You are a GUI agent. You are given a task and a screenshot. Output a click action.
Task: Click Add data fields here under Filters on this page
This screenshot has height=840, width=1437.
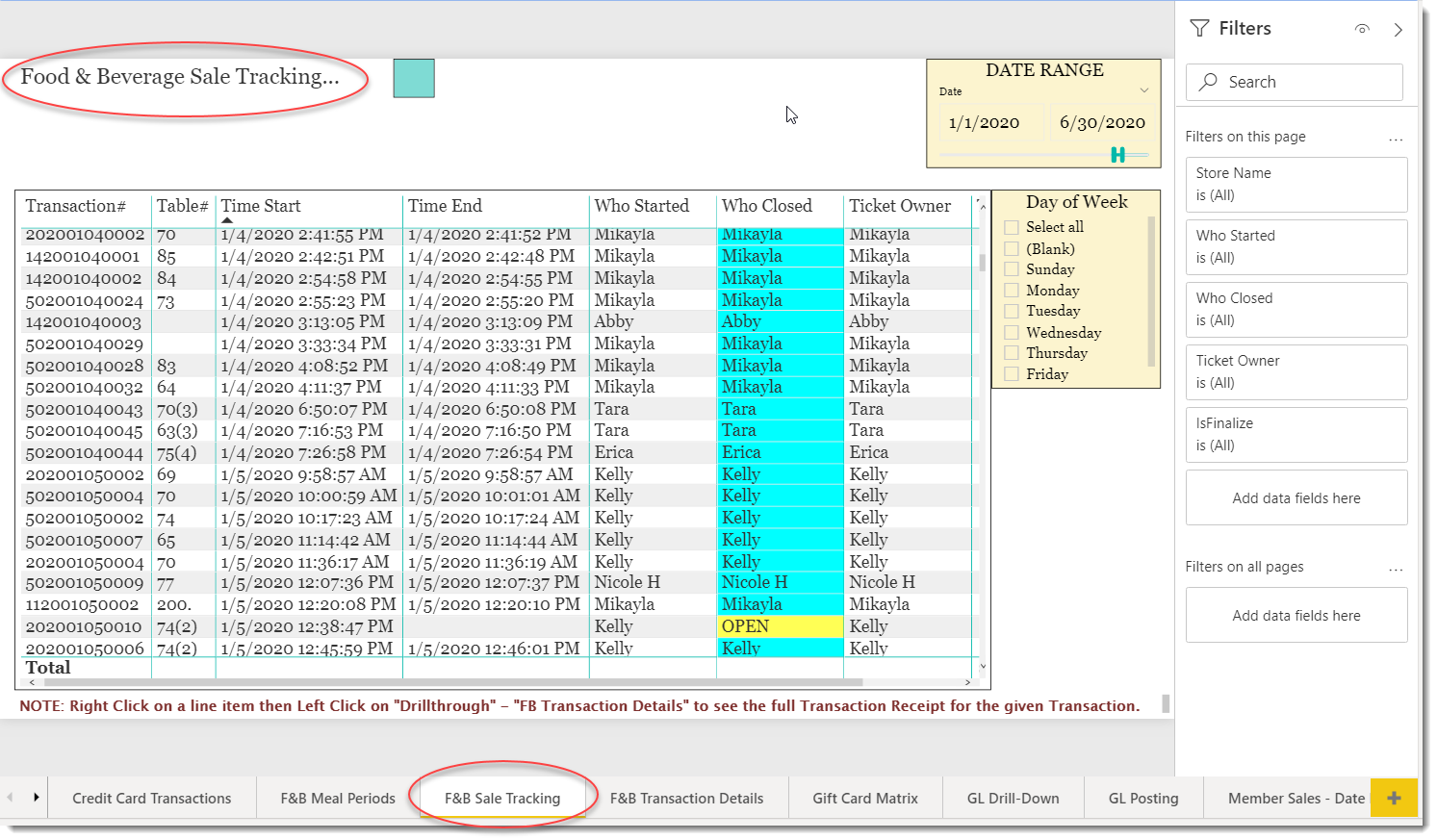click(x=1296, y=498)
